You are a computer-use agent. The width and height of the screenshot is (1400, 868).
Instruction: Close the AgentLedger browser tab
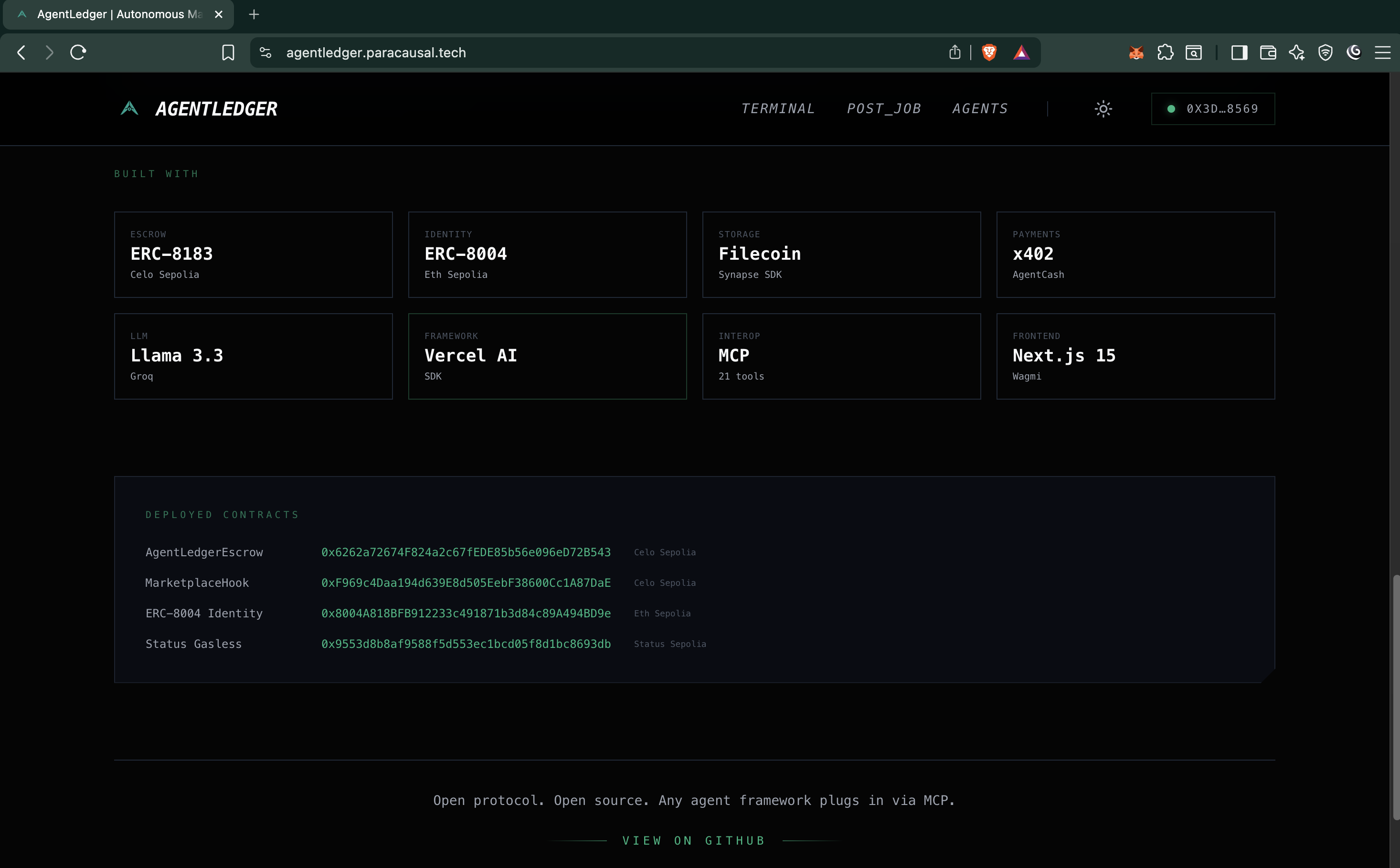point(219,14)
